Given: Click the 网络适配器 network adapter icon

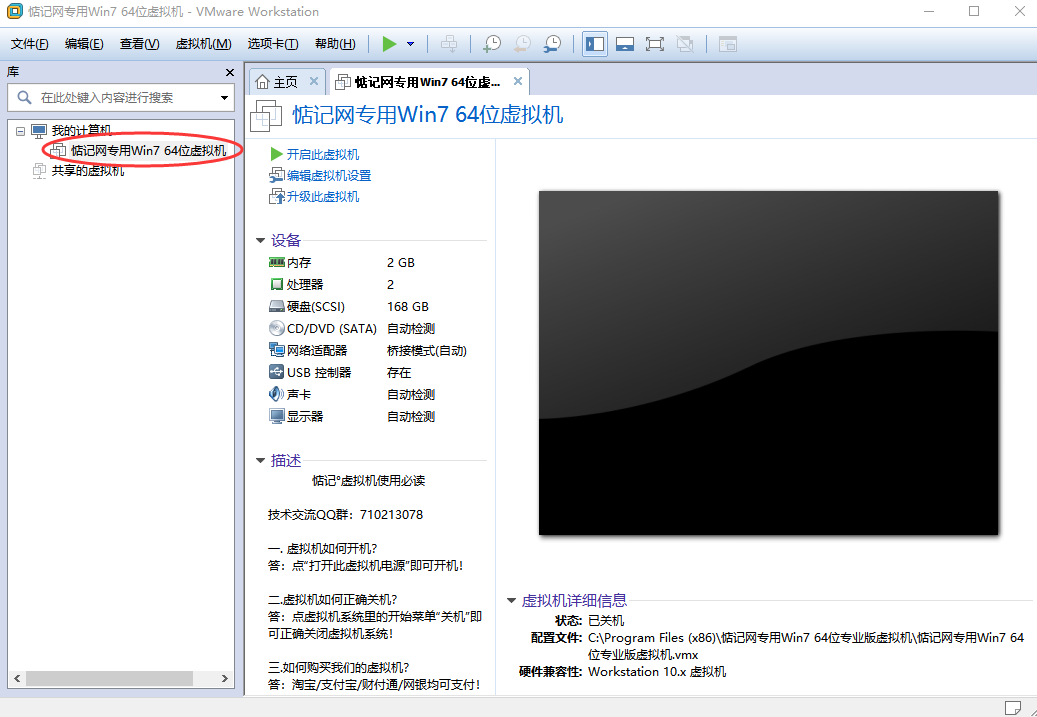Looking at the screenshot, I should click(276, 351).
